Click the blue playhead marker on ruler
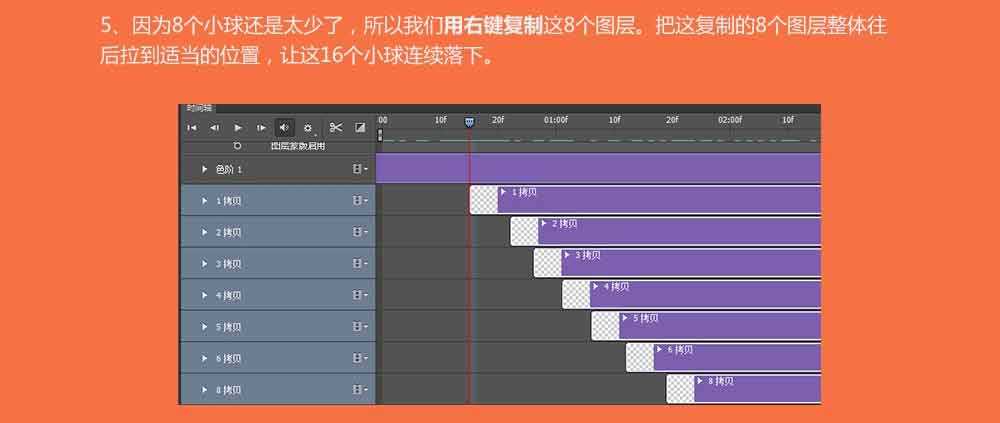The image size is (1000, 423). [470, 121]
